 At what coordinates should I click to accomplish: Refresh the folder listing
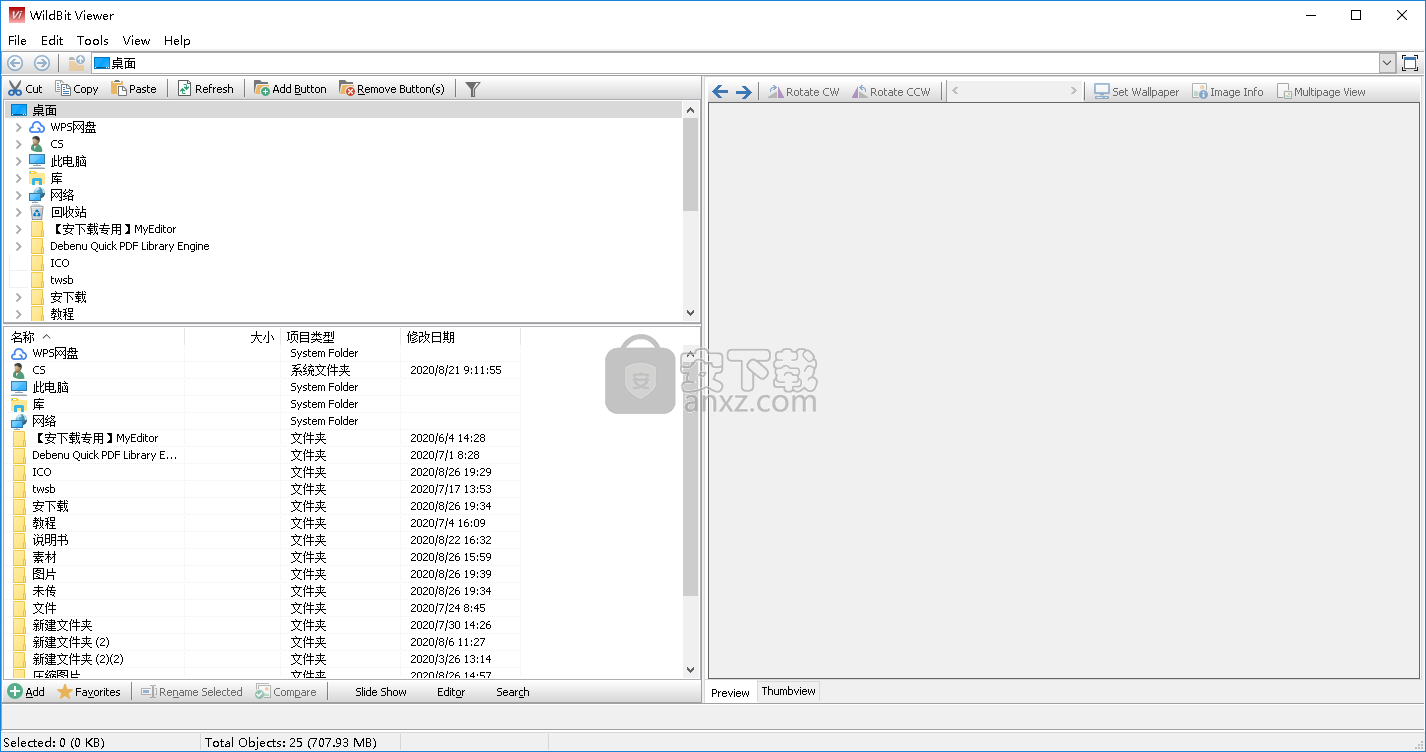click(205, 89)
